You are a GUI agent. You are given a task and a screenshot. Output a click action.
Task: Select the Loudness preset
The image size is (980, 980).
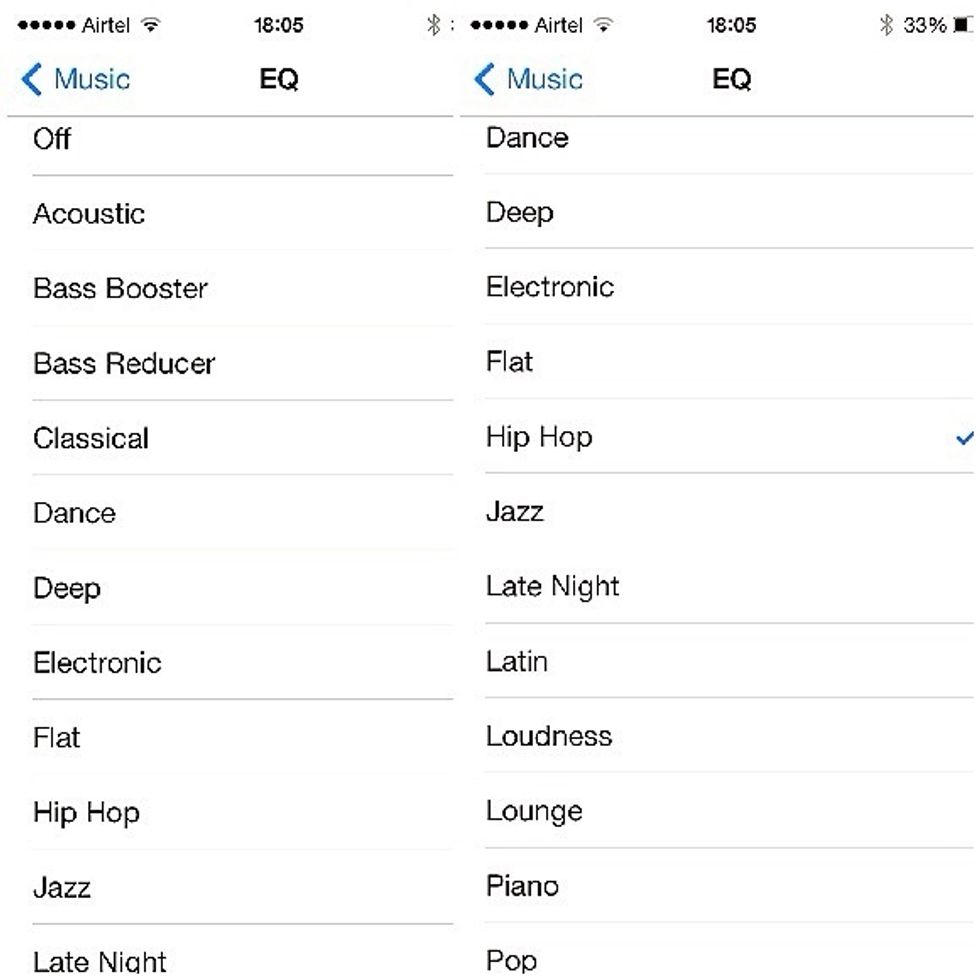[x=549, y=736]
